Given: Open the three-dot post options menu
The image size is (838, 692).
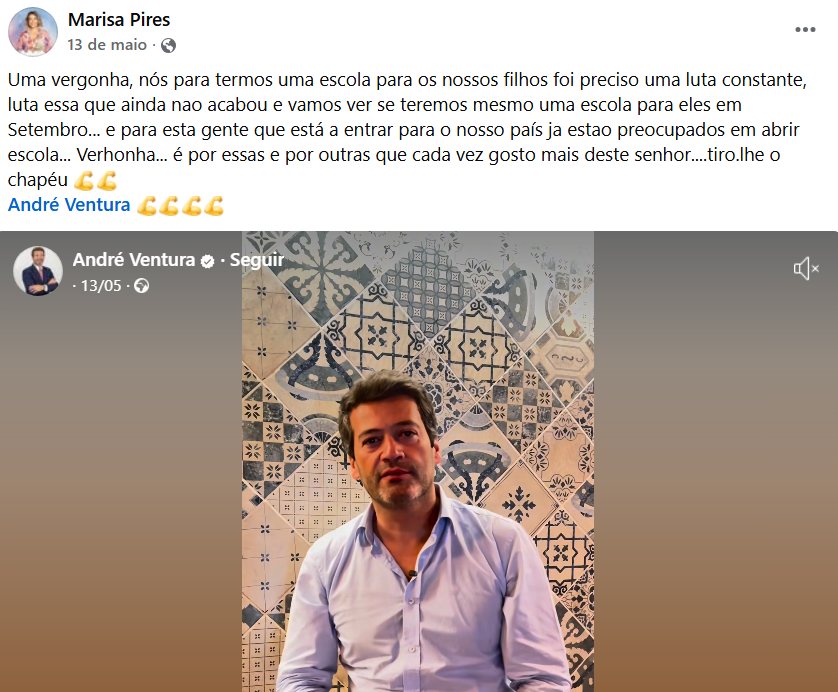Looking at the screenshot, I should [805, 29].
